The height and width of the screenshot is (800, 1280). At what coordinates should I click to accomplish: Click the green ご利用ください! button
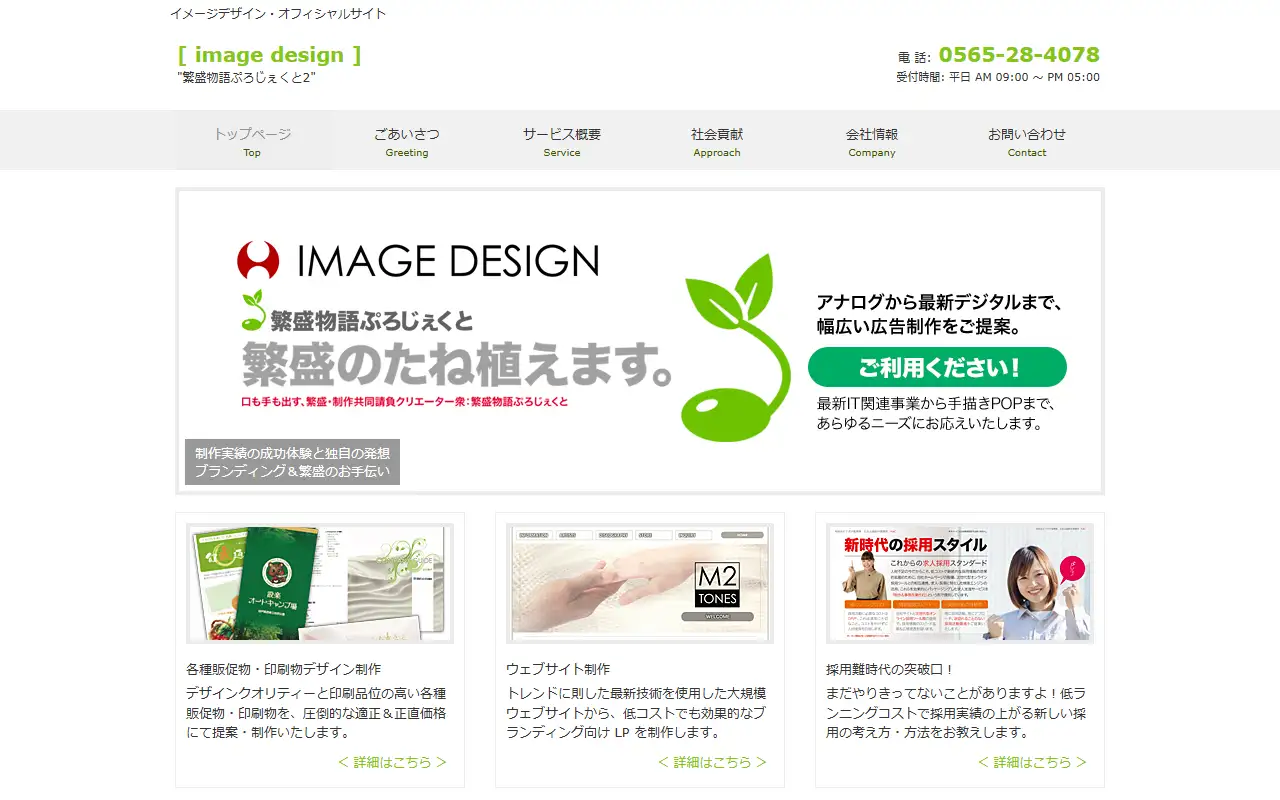pos(937,367)
